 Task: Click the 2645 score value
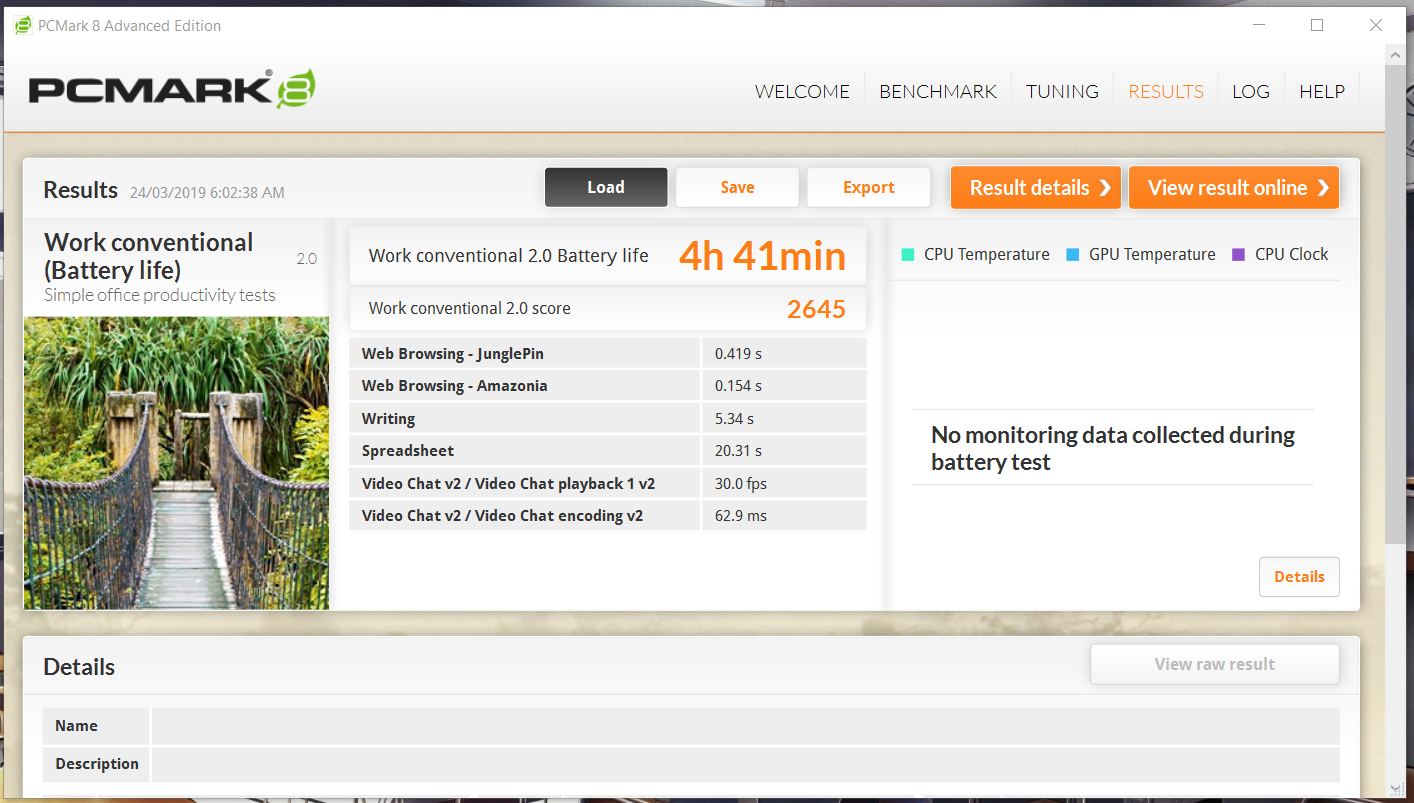[x=816, y=309]
